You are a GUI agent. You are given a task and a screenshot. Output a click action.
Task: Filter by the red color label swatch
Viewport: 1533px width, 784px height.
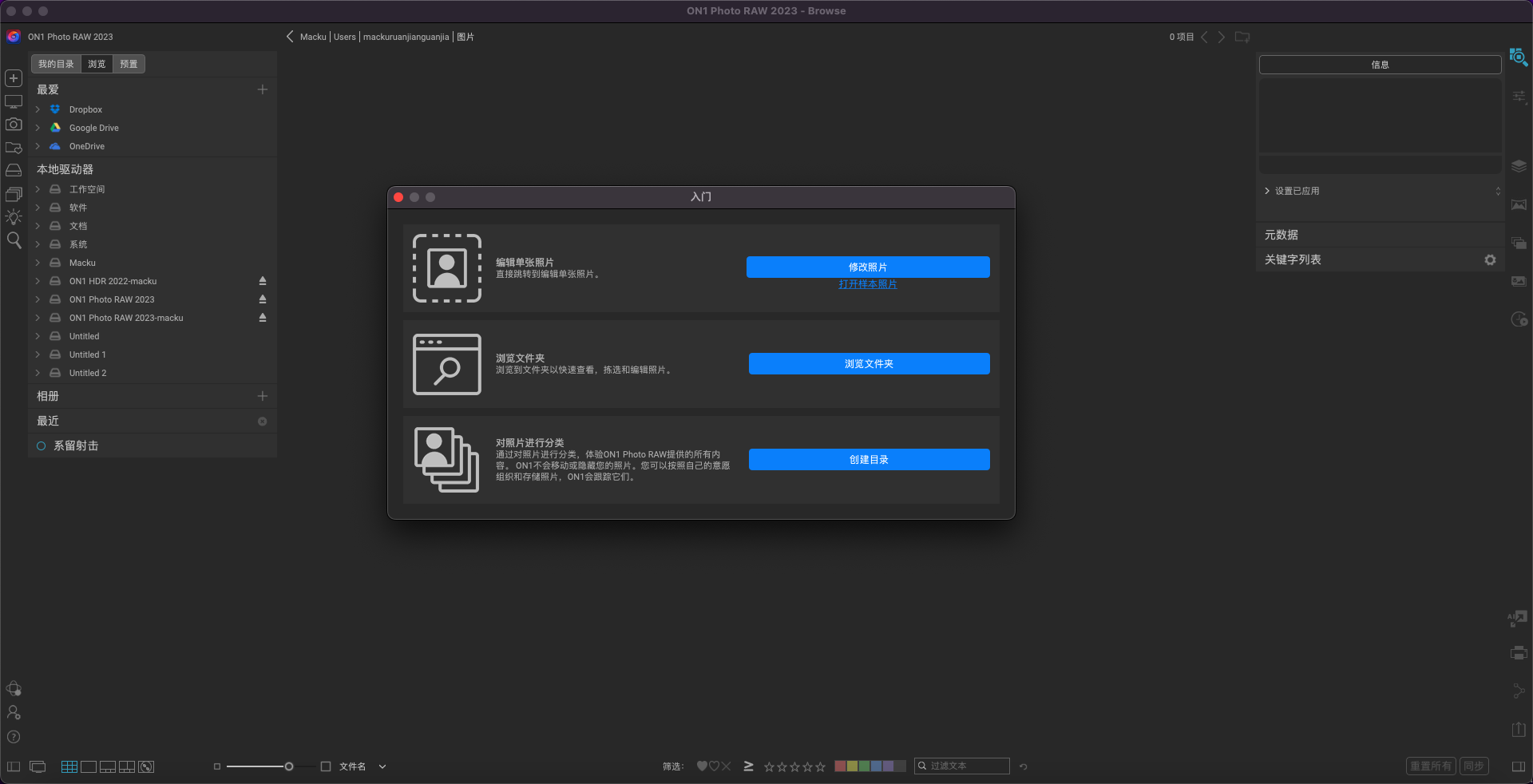[840, 766]
